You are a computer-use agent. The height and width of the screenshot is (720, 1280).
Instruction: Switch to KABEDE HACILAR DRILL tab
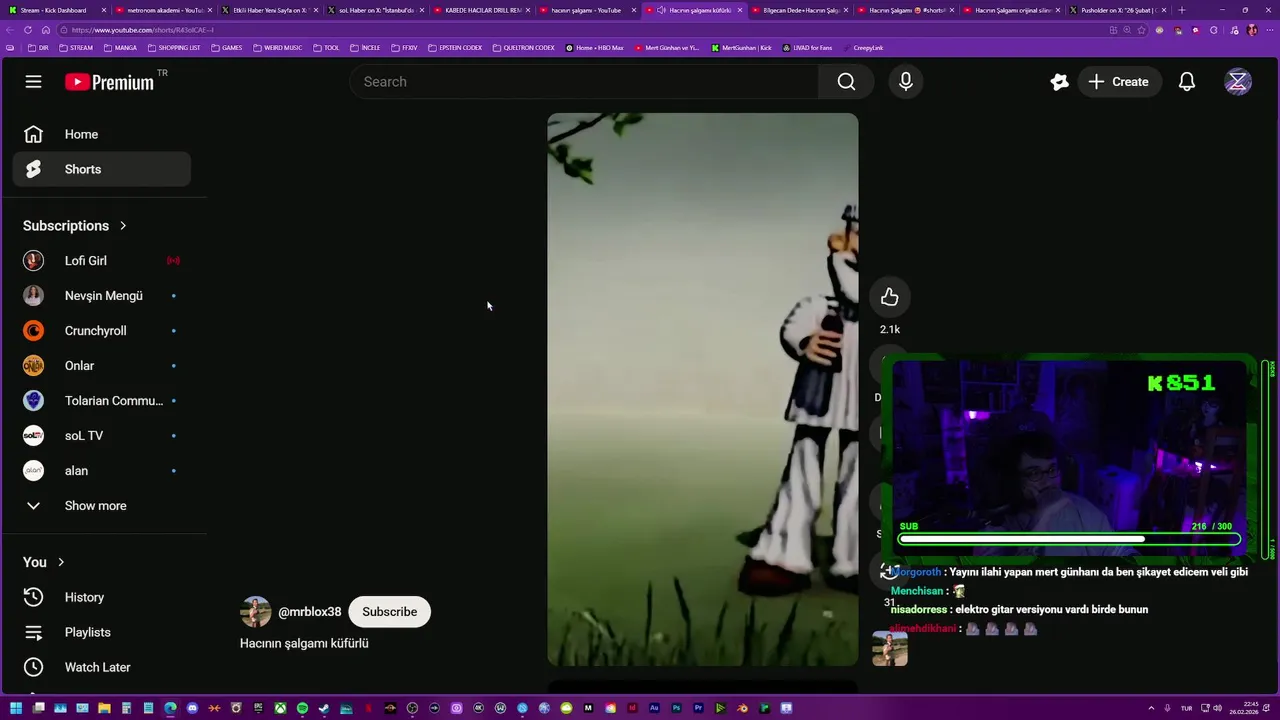pyautogui.click(x=481, y=10)
